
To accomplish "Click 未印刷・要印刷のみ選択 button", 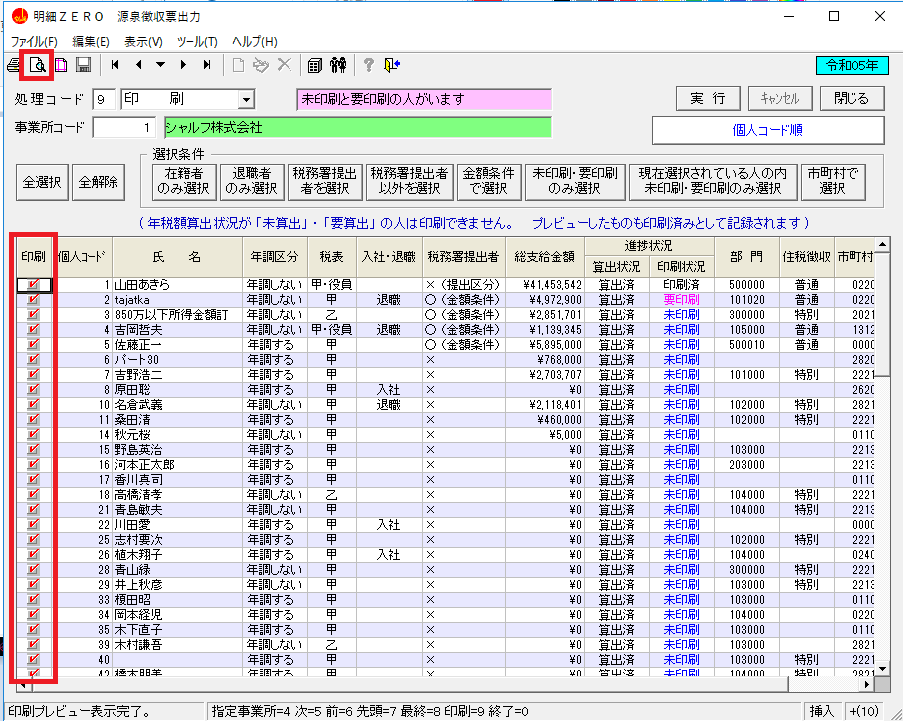I will 575,182.
